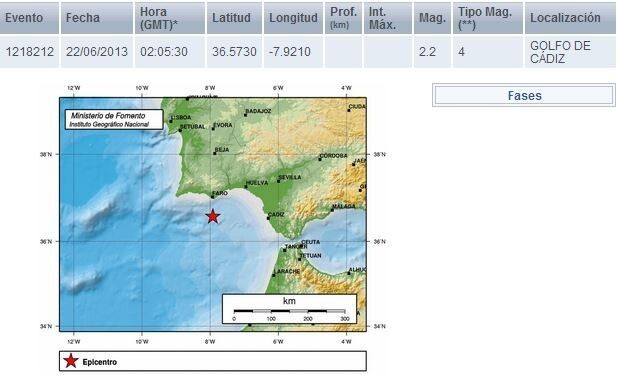Click the Fases button
617x376 pixels.
524,95
